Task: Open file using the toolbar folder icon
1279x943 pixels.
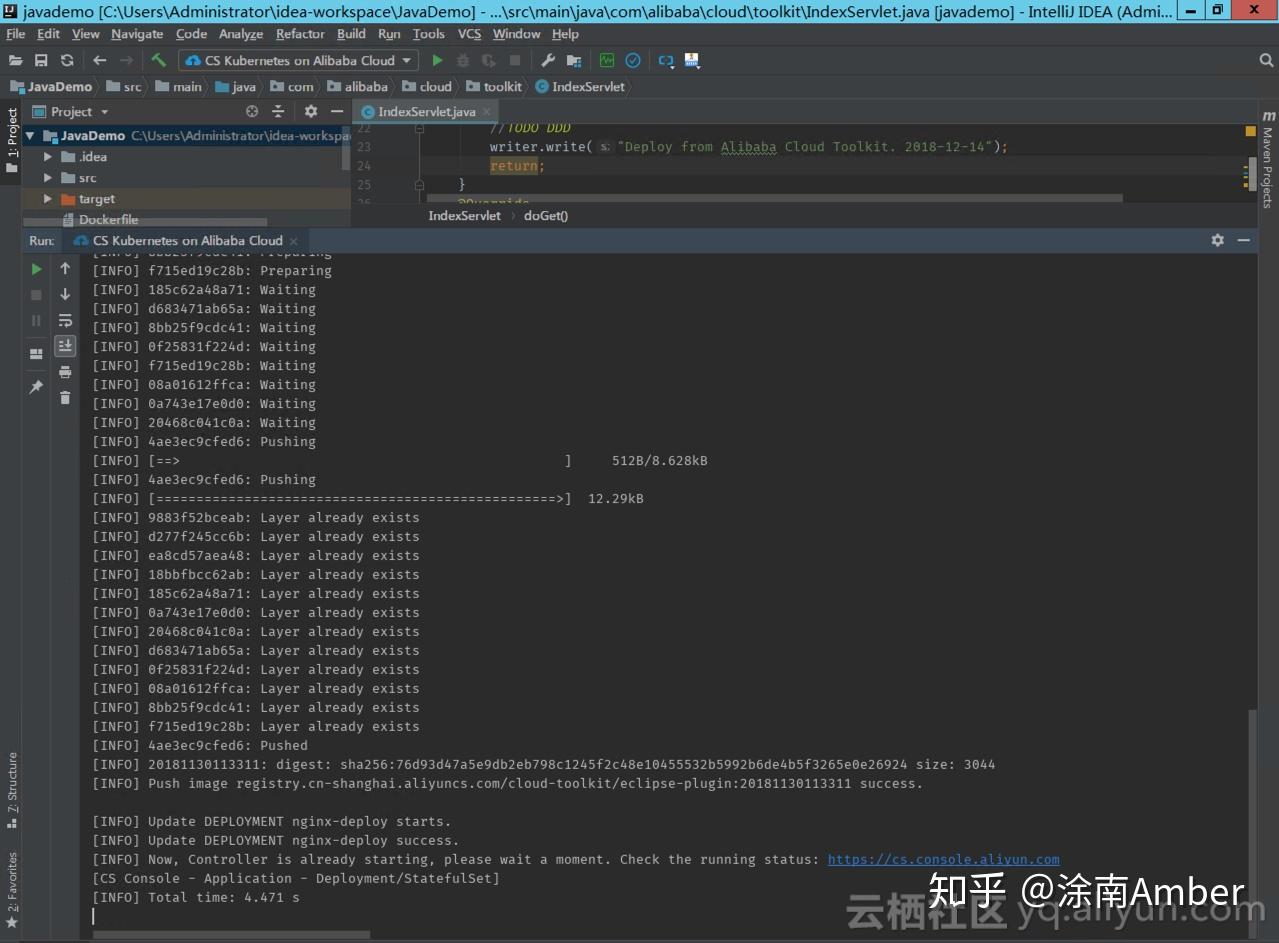Action: coord(15,60)
